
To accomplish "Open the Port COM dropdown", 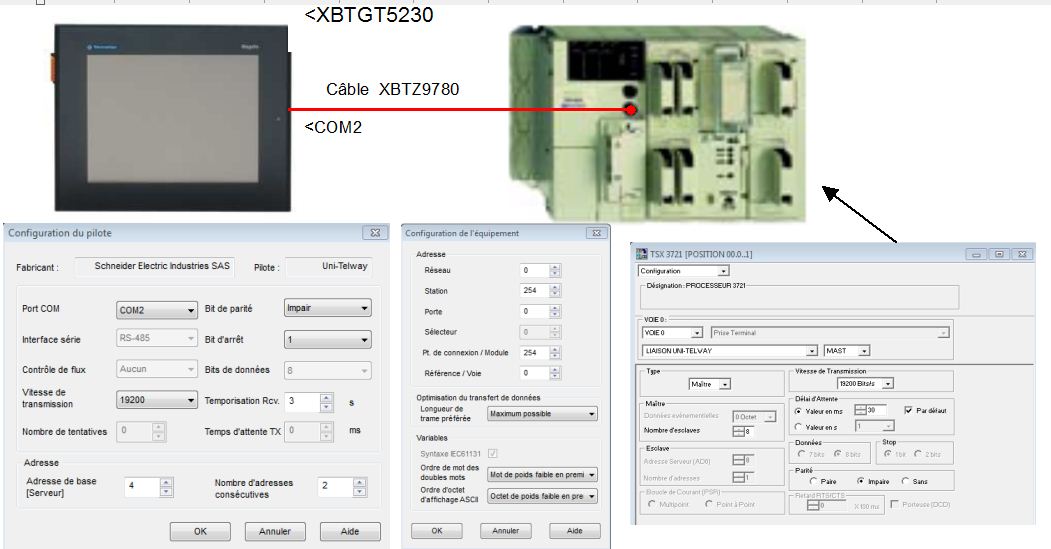I will click(x=156, y=310).
